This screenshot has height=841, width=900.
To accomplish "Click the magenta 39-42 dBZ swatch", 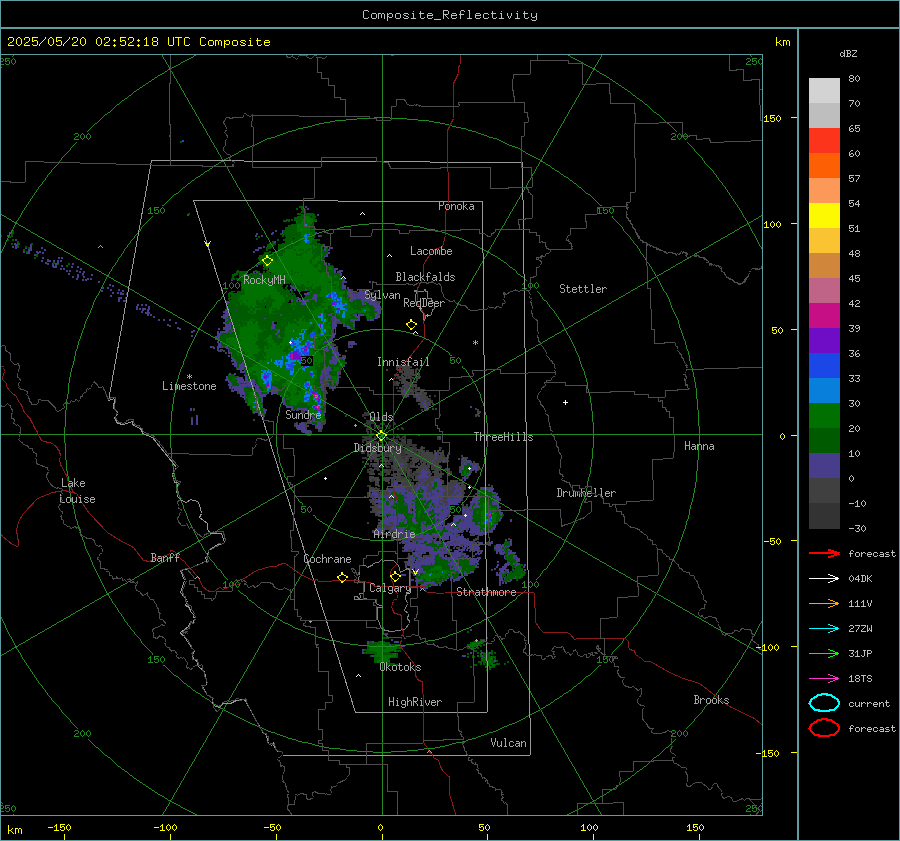I will (x=824, y=316).
